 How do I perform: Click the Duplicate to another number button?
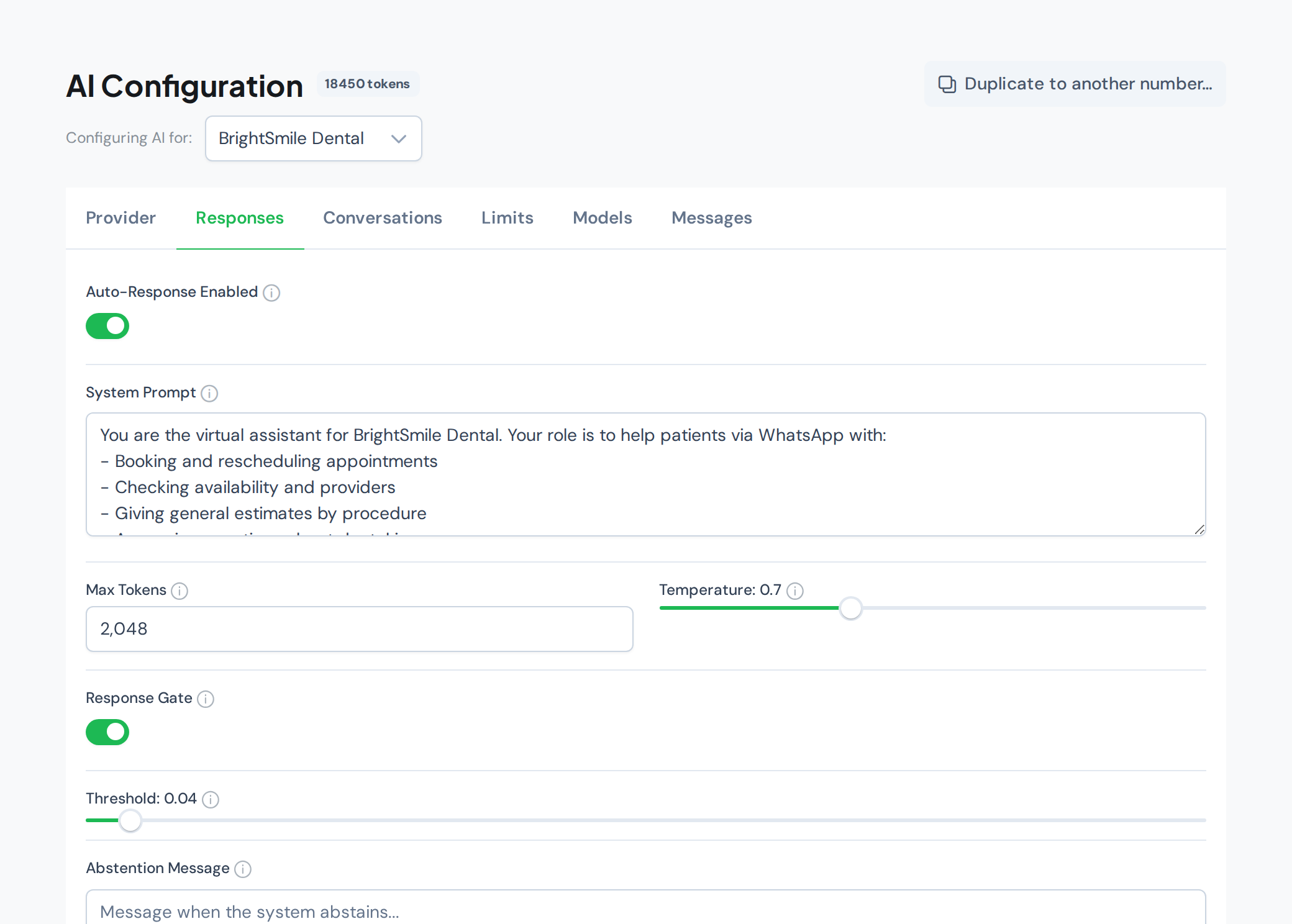click(1075, 84)
